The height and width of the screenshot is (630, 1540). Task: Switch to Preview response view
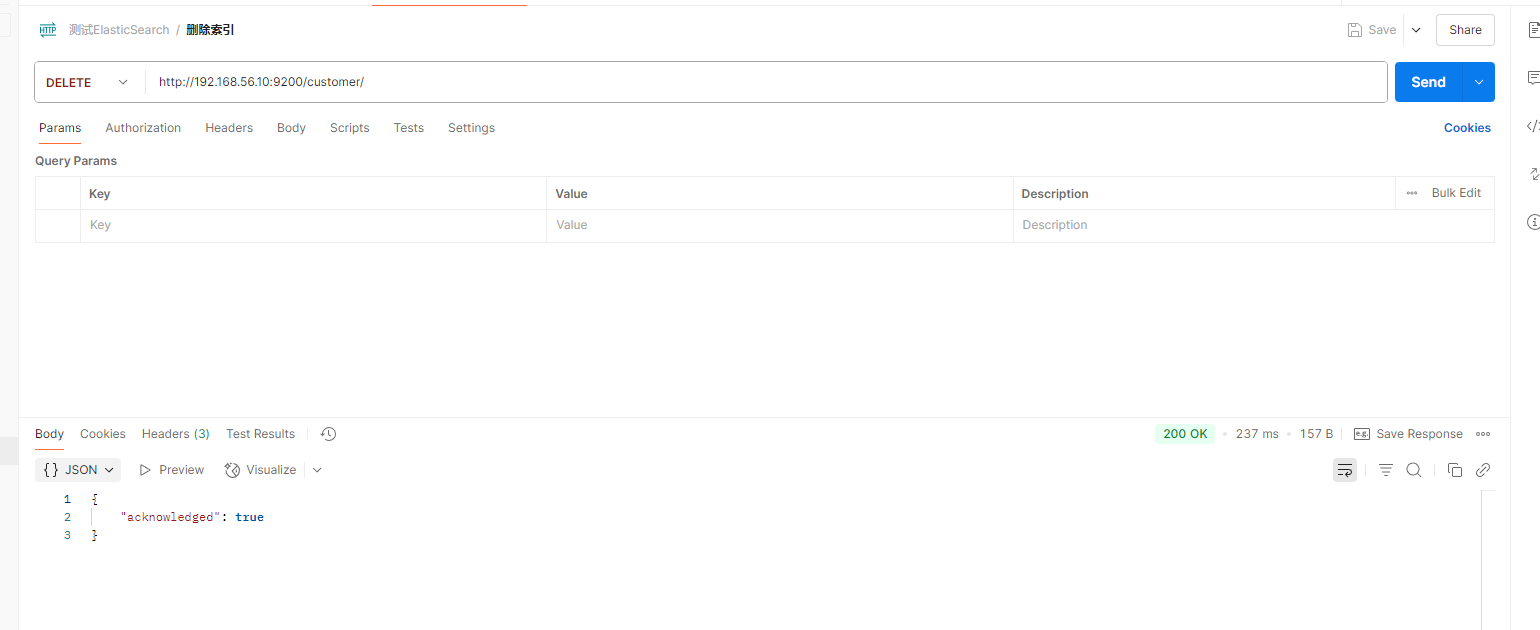(171, 470)
